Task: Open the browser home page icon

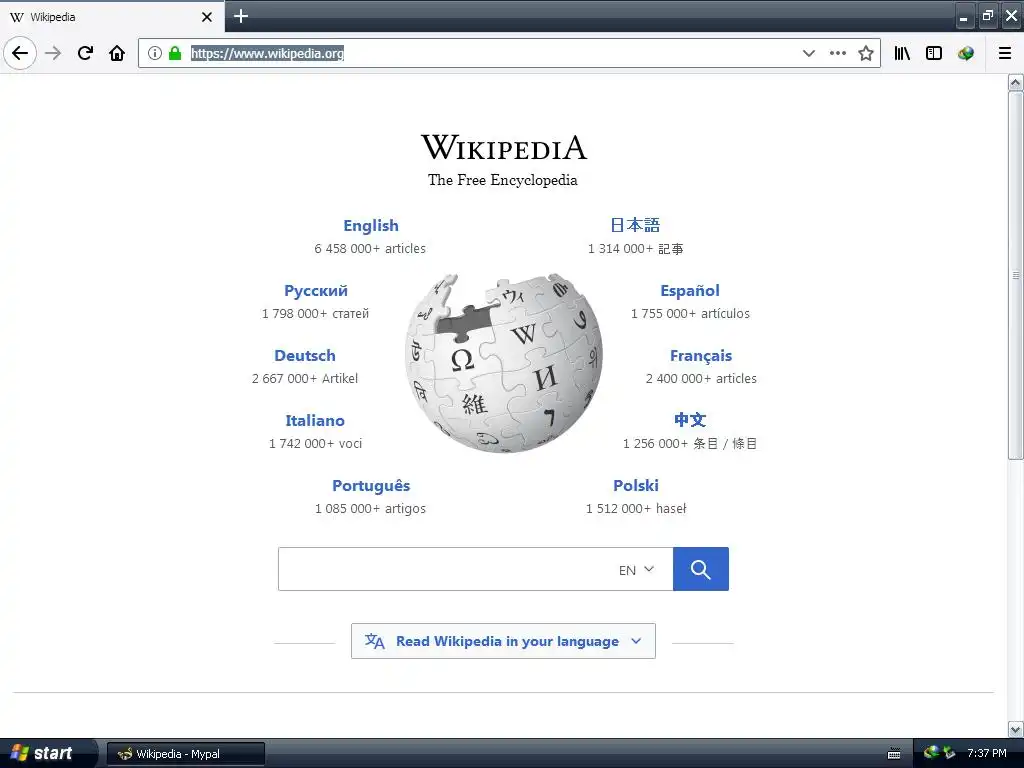Action: [117, 53]
